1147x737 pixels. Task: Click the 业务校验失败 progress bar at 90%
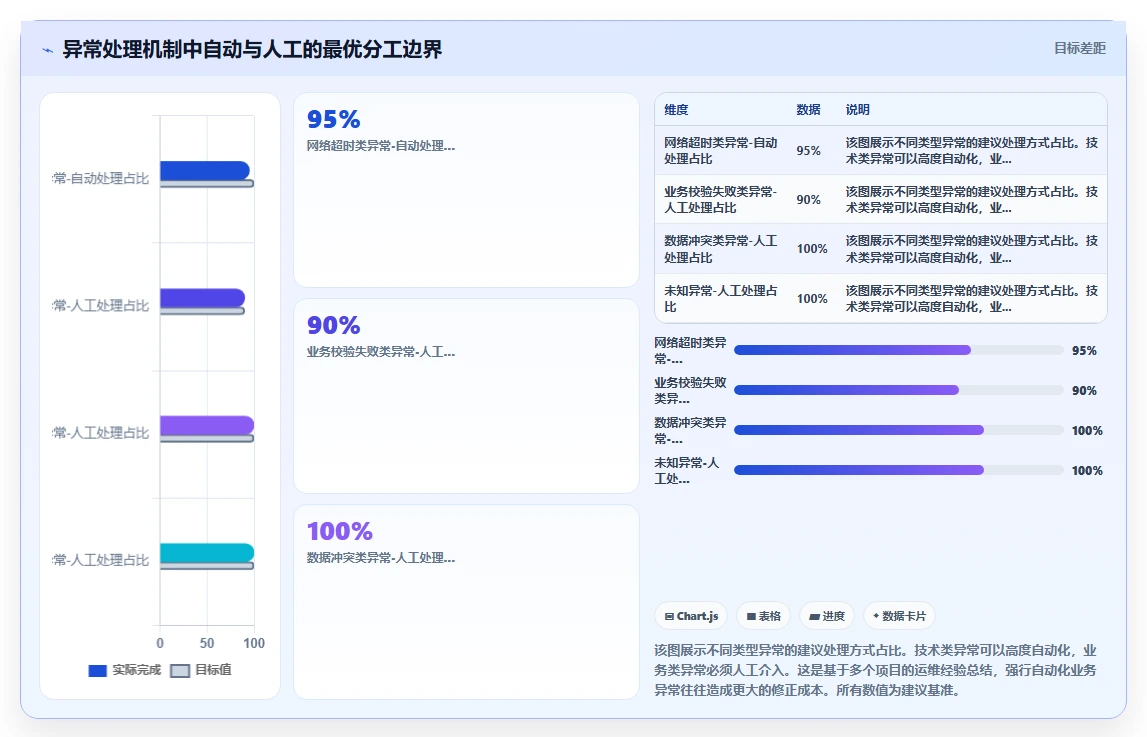pyautogui.click(x=898, y=390)
